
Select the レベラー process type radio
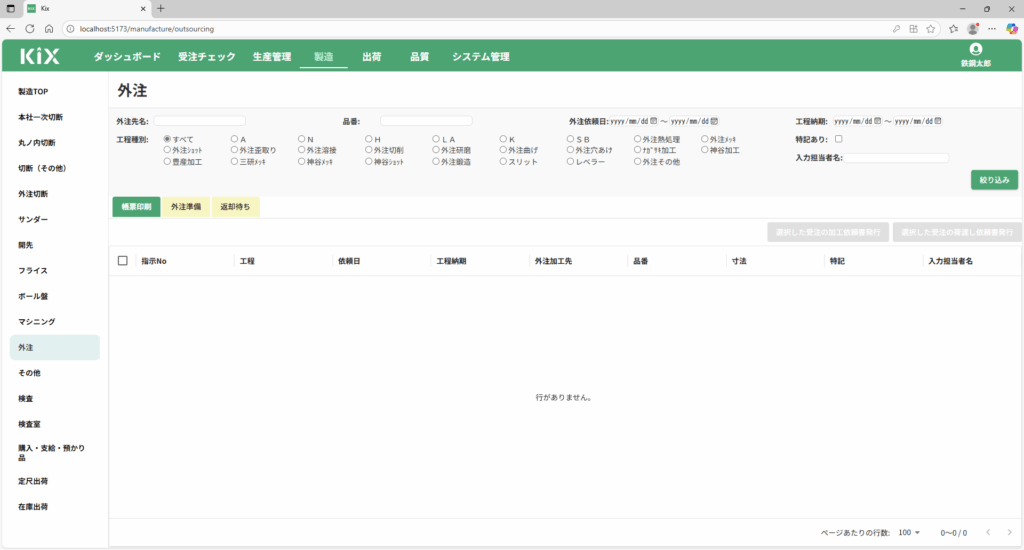(571, 161)
